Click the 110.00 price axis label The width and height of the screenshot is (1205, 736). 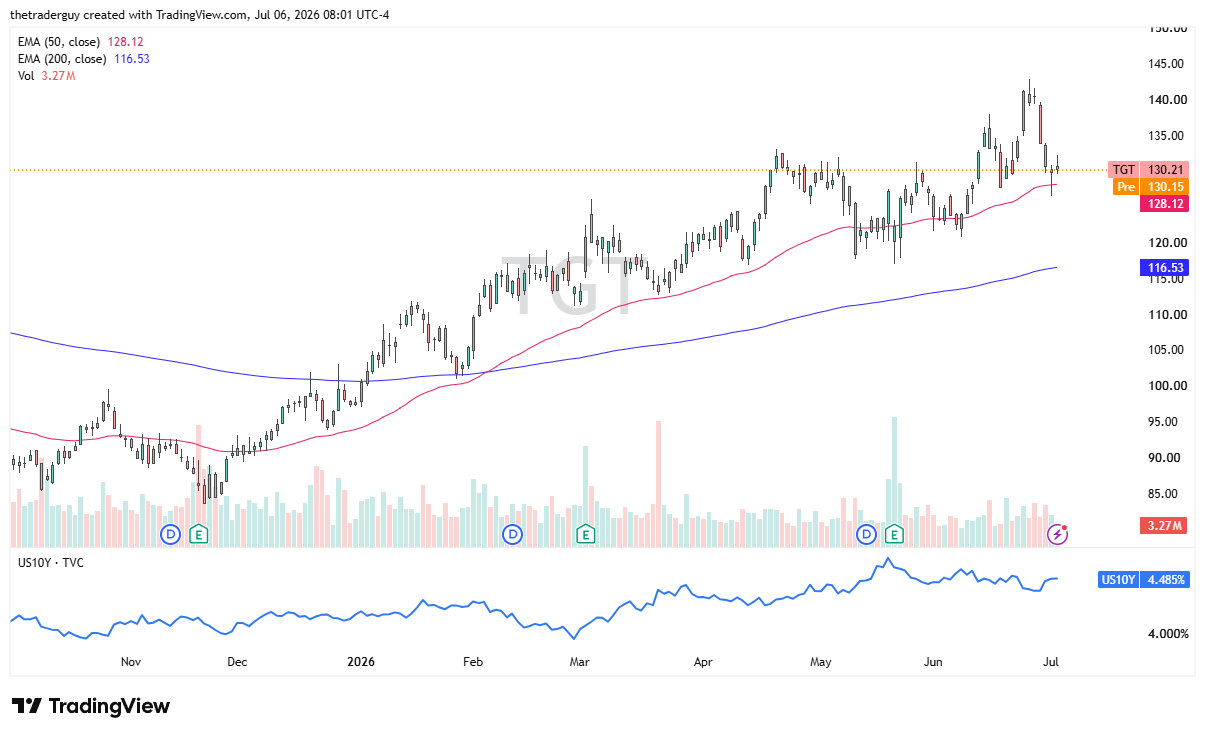pos(1166,315)
